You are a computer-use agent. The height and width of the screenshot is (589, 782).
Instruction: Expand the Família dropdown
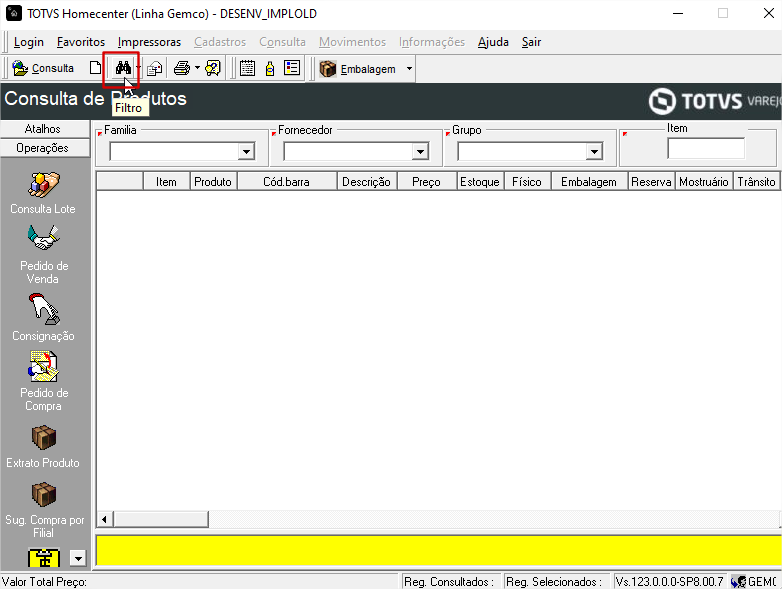246,152
